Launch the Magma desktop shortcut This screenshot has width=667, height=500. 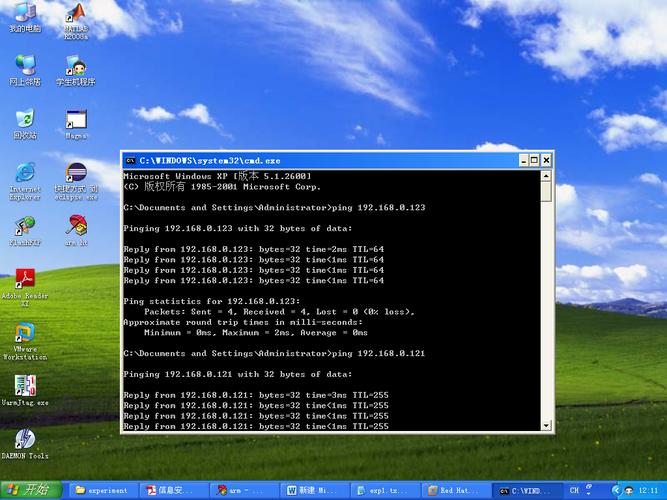tap(76, 124)
